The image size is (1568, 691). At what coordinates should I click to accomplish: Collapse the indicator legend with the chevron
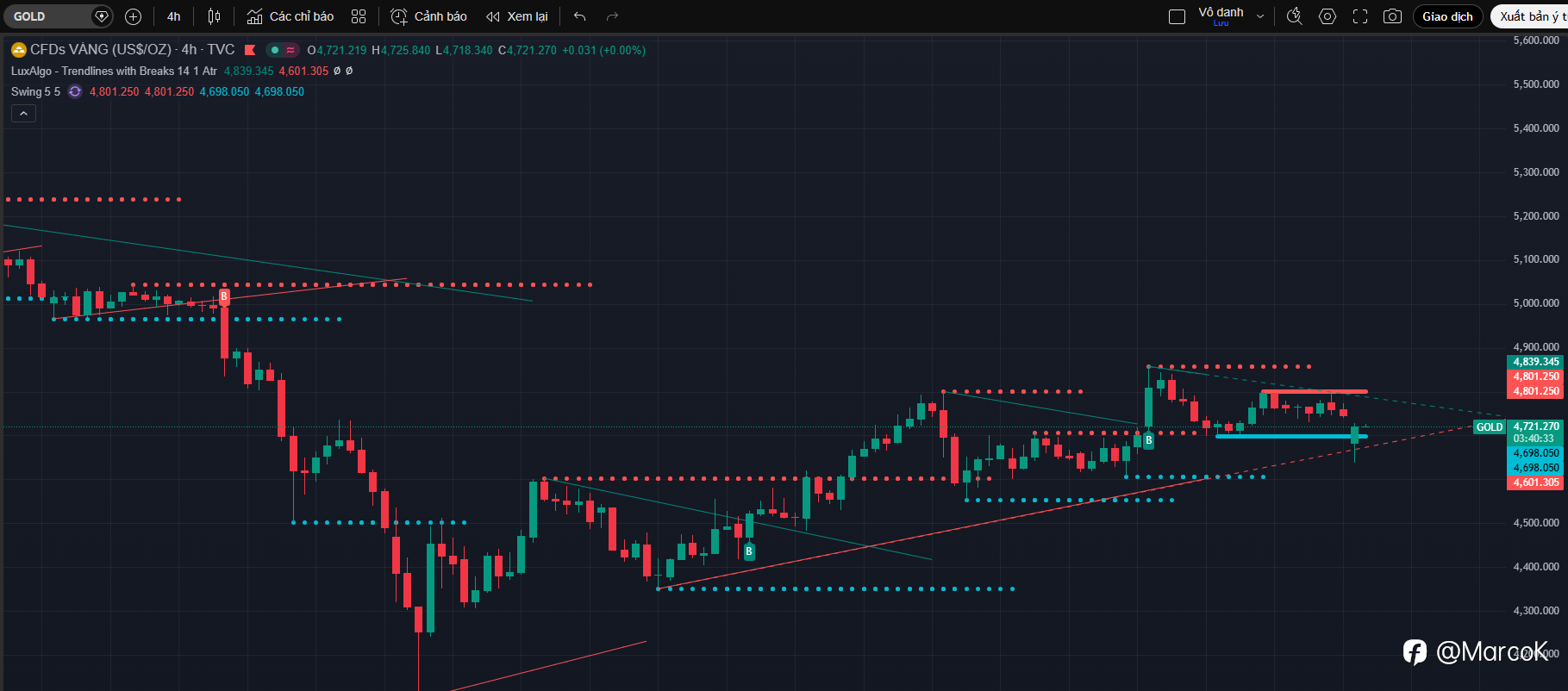(x=23, y=113)
